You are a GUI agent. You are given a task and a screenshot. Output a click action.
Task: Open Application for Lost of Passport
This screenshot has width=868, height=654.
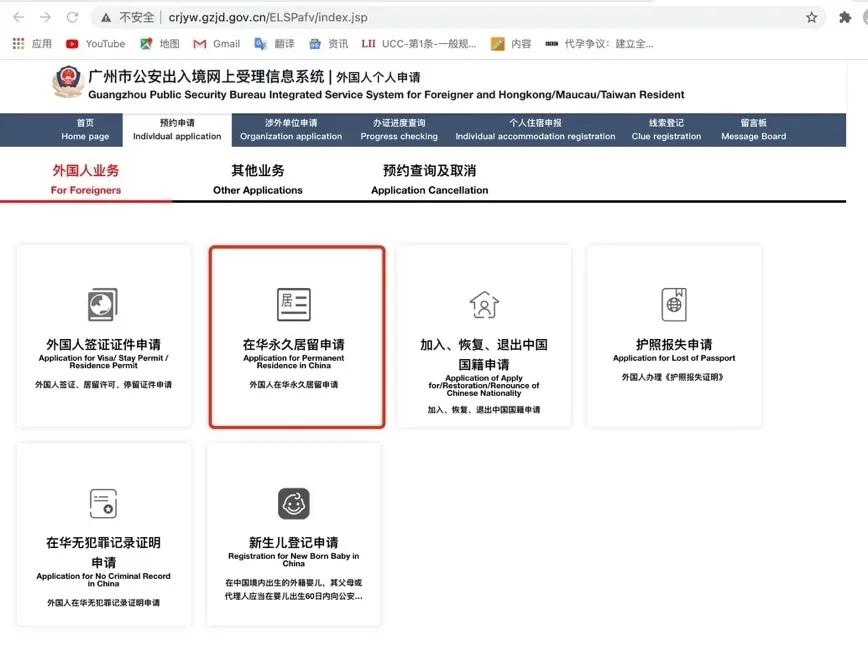pos(673,335)
